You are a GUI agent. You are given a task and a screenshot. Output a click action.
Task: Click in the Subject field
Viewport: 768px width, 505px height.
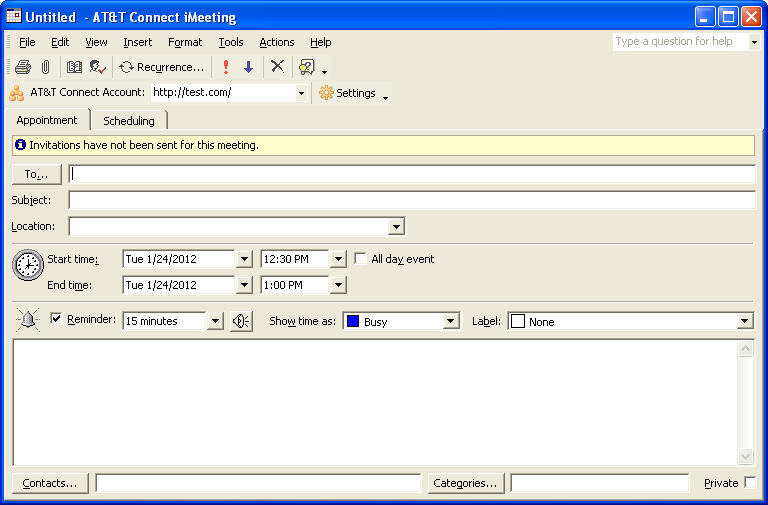(412, 200)
